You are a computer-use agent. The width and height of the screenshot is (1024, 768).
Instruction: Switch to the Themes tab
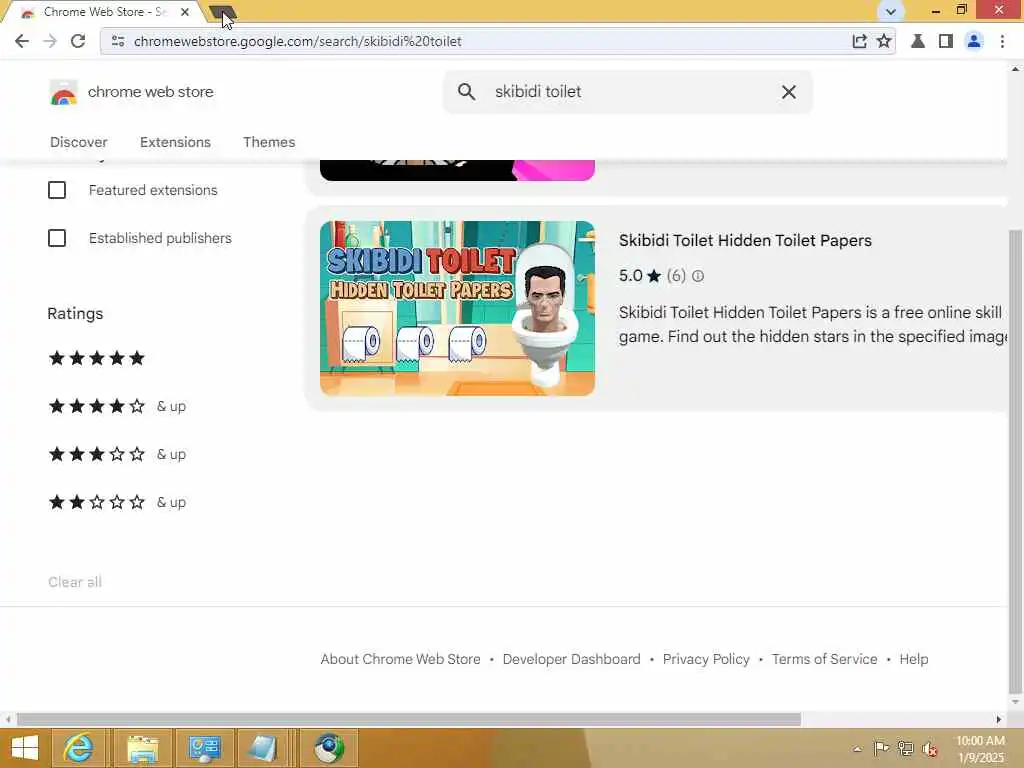click(269, 142)
